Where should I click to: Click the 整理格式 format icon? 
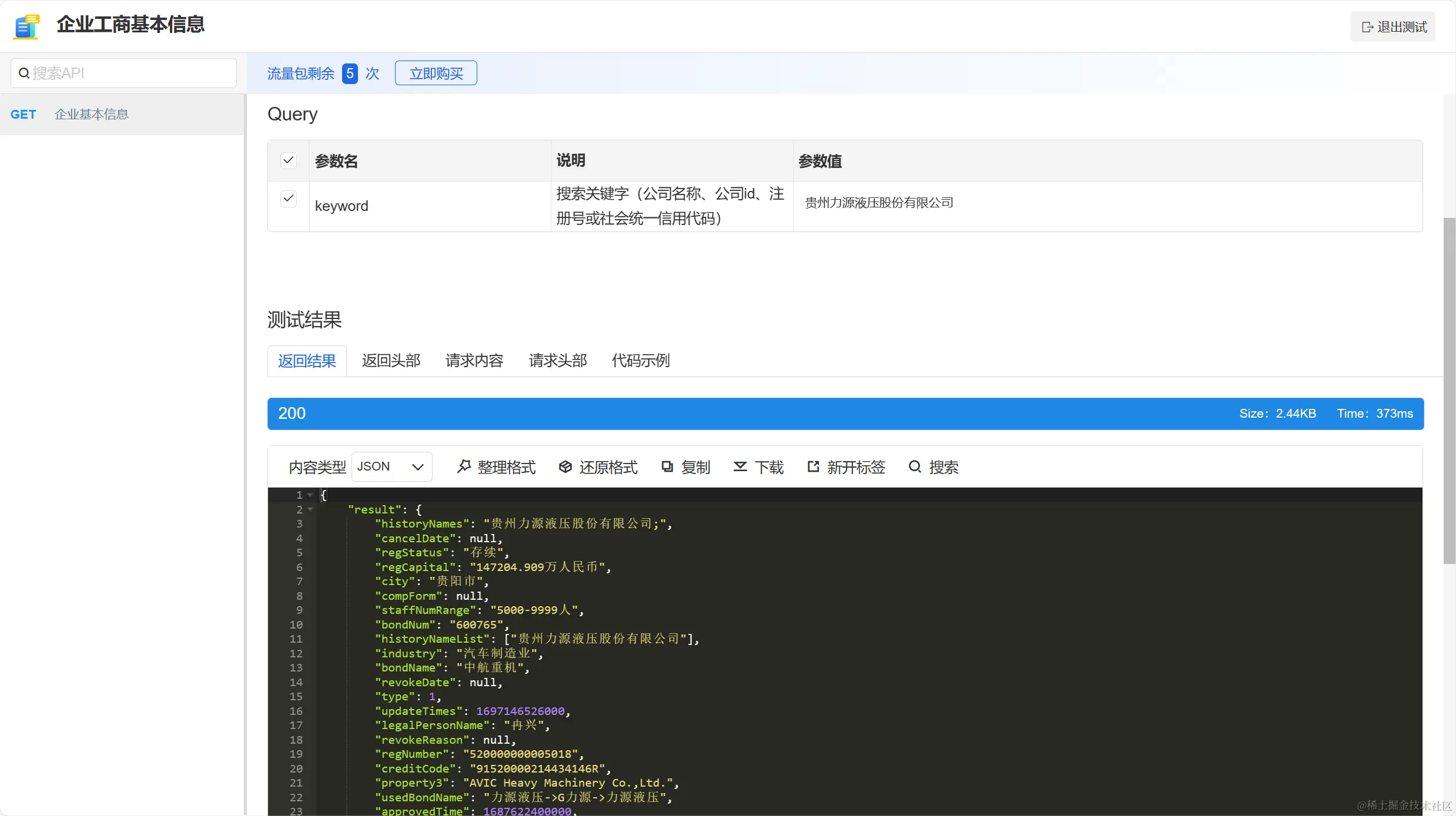[x=464, y=466]
